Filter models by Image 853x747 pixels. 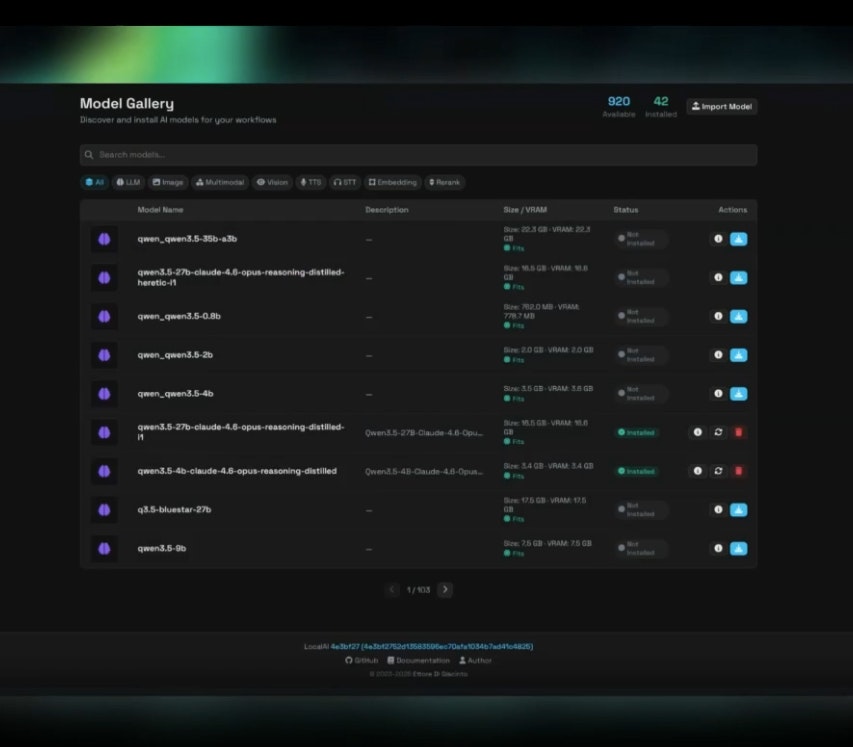[x=168, y=182]
